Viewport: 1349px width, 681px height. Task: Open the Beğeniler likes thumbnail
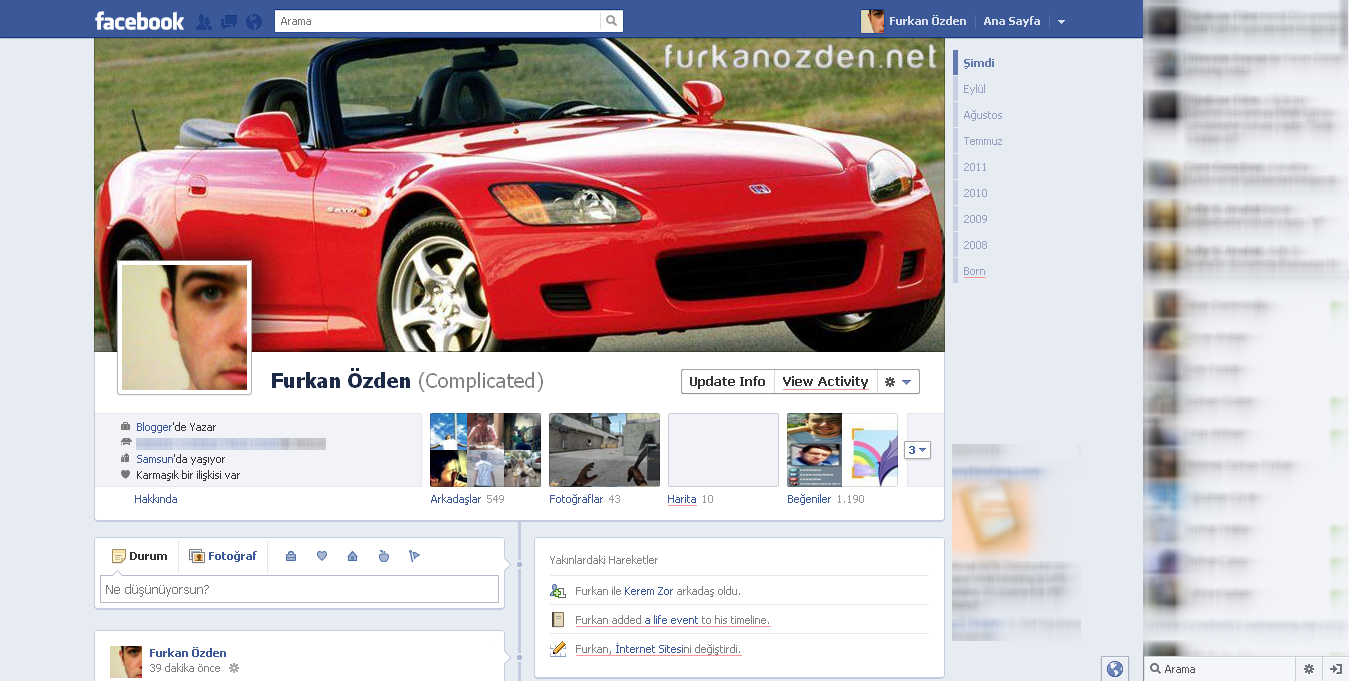(842, 450)
